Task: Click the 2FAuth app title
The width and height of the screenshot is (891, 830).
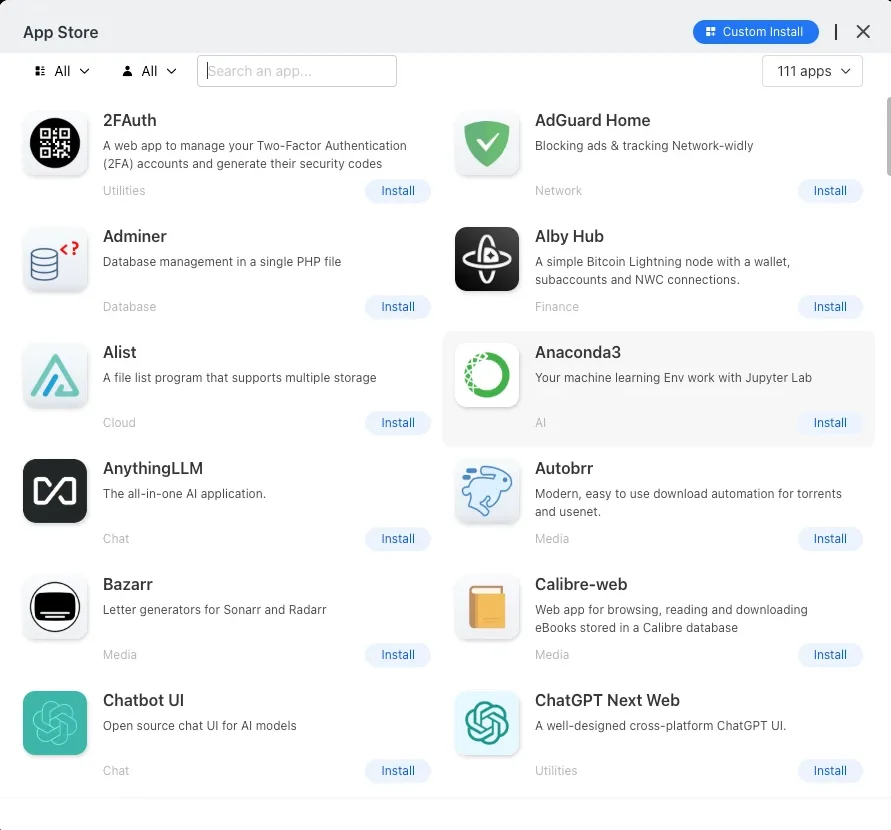Action: [130, 120]
